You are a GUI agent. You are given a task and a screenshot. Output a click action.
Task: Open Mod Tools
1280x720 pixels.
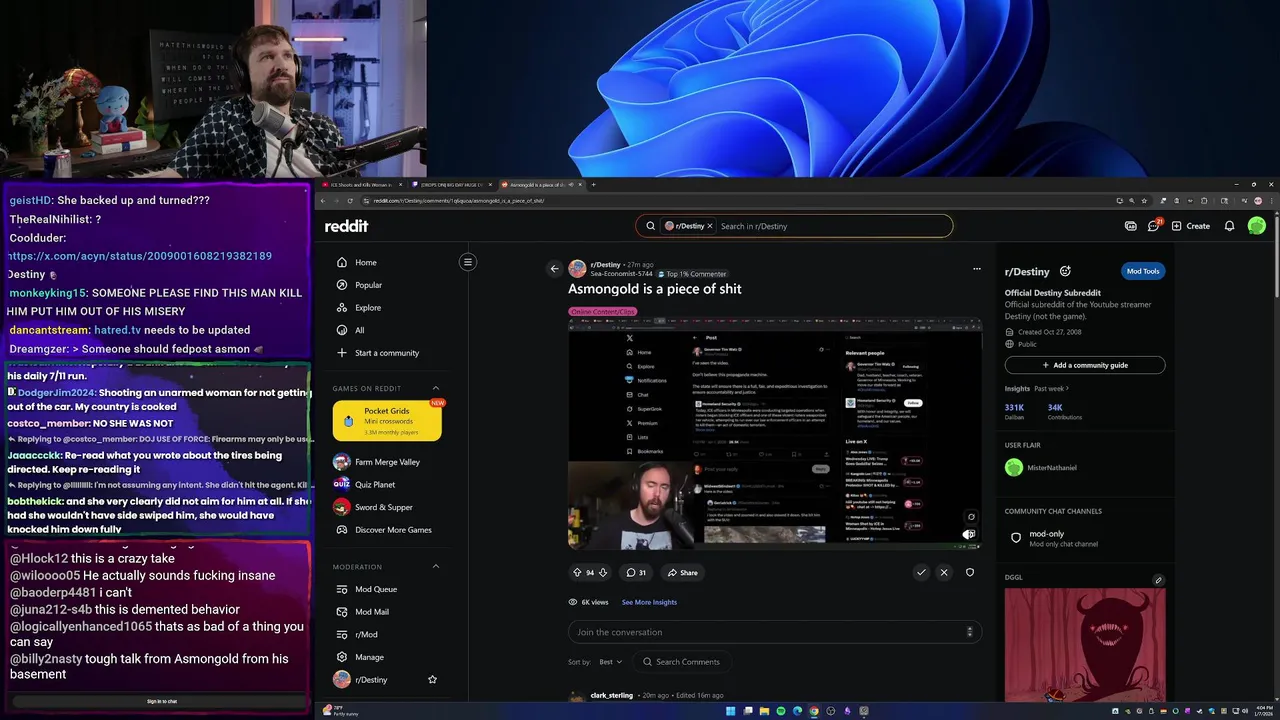1143,271
